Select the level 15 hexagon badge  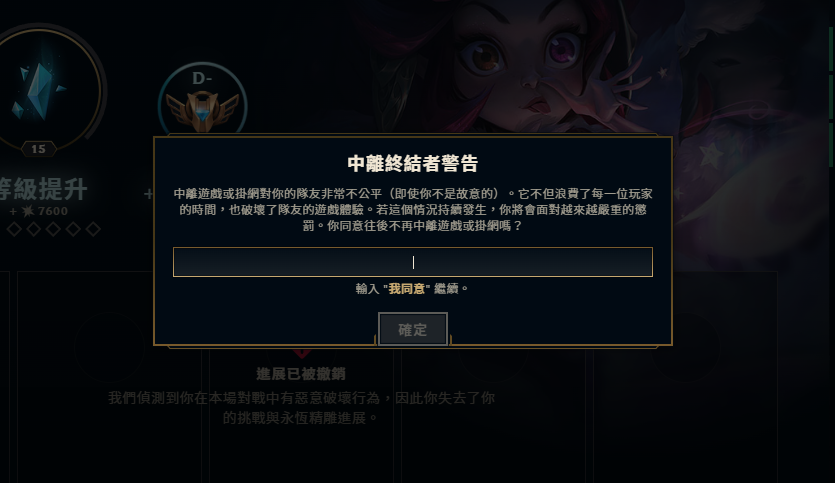pyautogui.click(x=38, y=149)
